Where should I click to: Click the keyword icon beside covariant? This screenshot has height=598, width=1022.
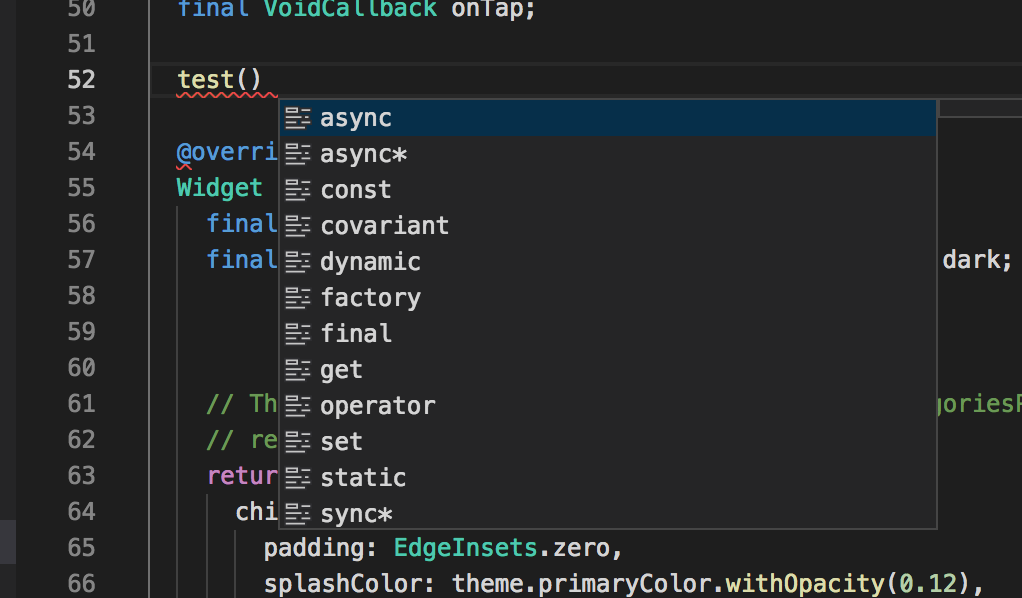[x=298, y=226]
